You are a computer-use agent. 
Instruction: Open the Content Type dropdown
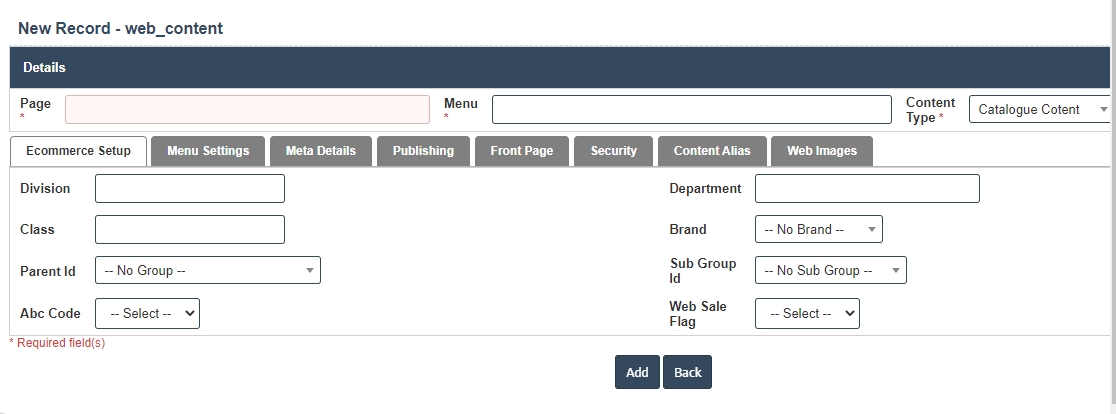coord(1041,109)
